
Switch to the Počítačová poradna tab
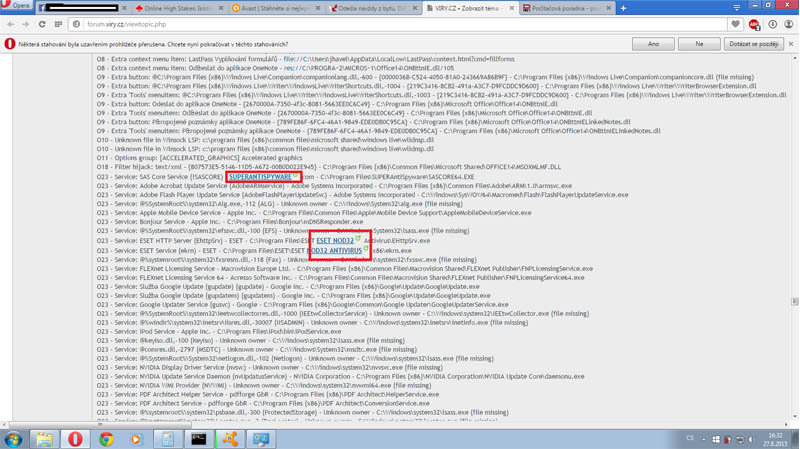561,8
